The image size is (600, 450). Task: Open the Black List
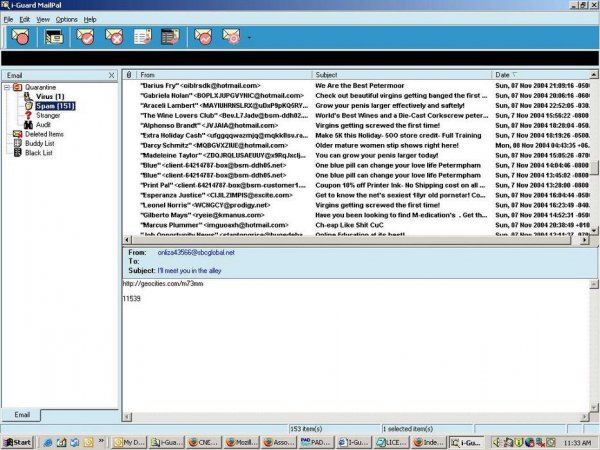39,153
